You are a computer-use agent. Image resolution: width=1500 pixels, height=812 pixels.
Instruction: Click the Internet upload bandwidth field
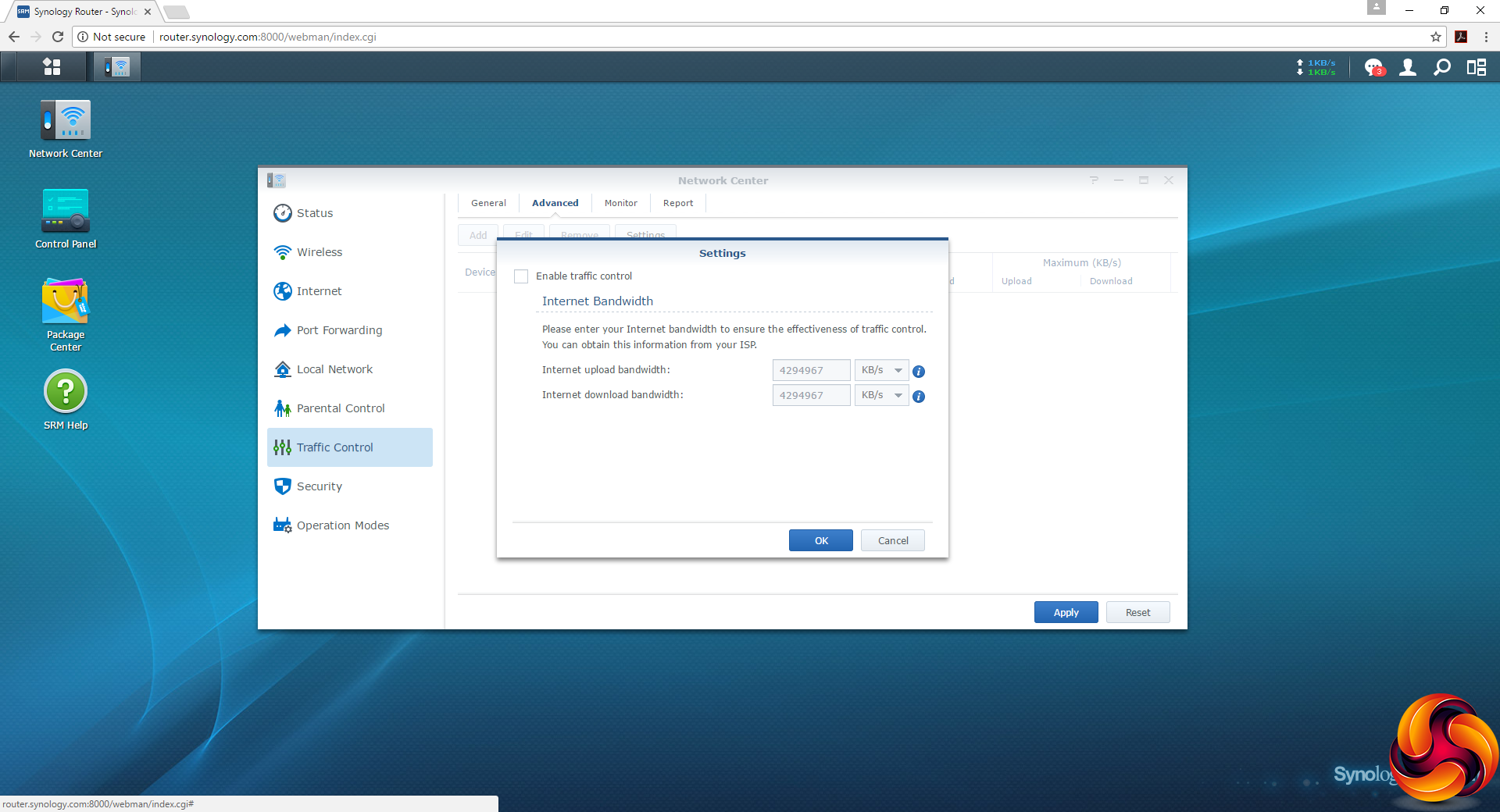[811, 371]
